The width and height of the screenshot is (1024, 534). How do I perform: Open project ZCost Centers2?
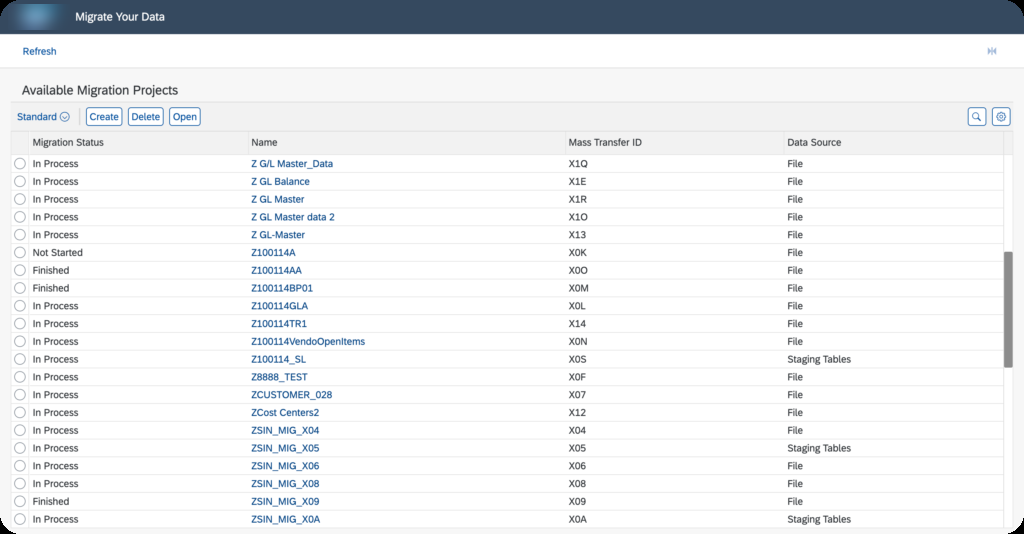pyautogui.click(x=285, y=413)
